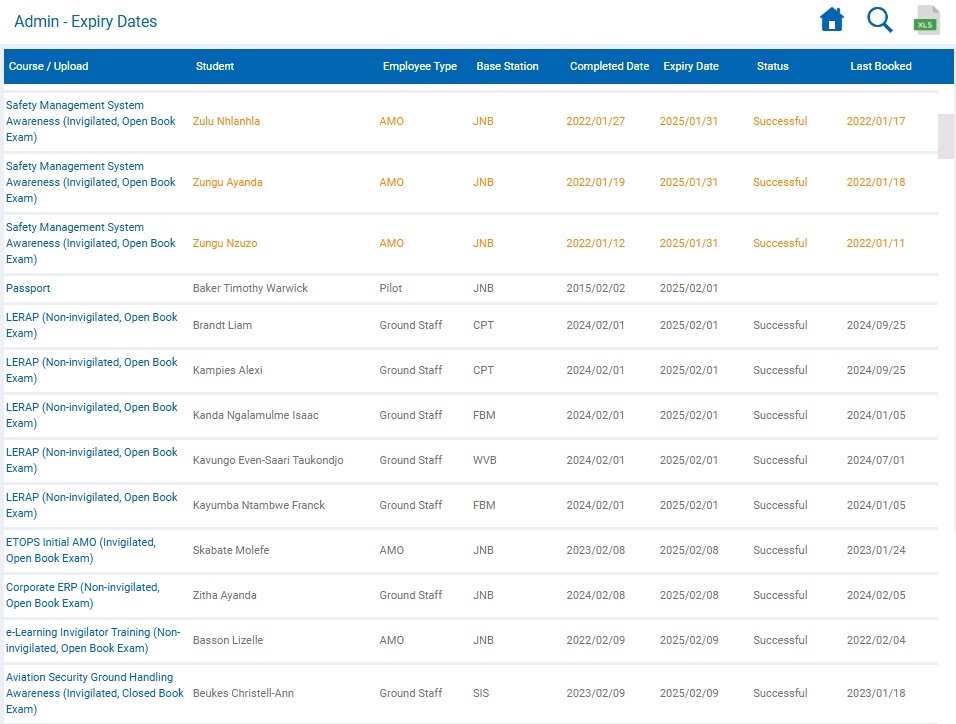956x724 pixels.
Task: Sort by Last Booked column header
Action: 881,66
